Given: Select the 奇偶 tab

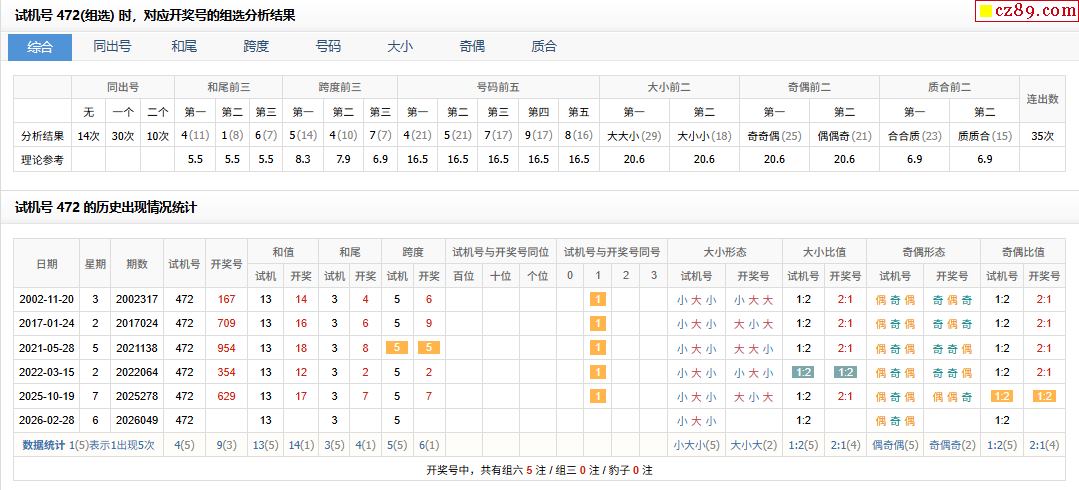Looking at the screenshot, I should (x=472, y=47).
